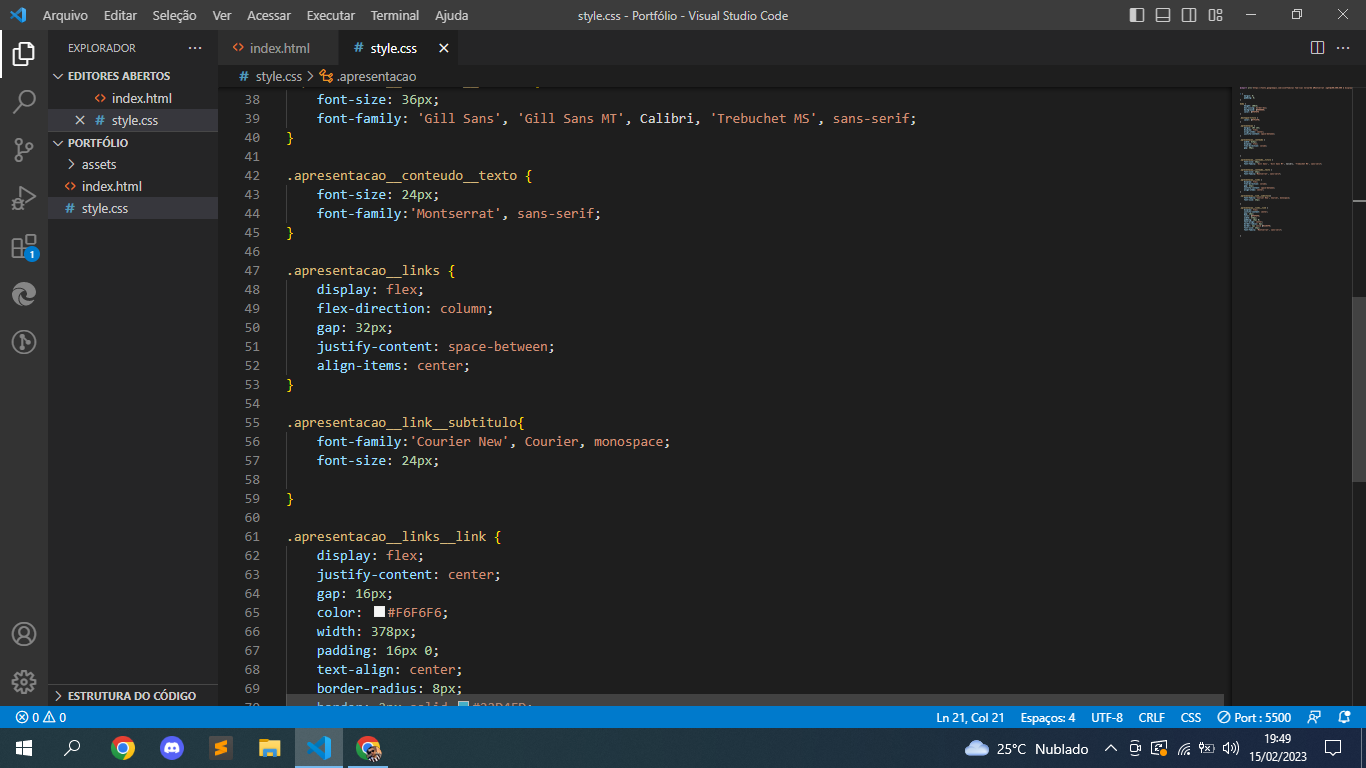Open notifications bell in status bar
Image resolution: width=1366 pixels, height=768 pixels.
[x=1345, y=717]
